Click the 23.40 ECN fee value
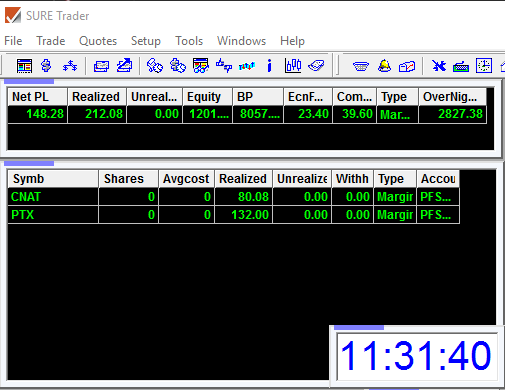Viewport: 505px width, 390px height. click(313, 114)
